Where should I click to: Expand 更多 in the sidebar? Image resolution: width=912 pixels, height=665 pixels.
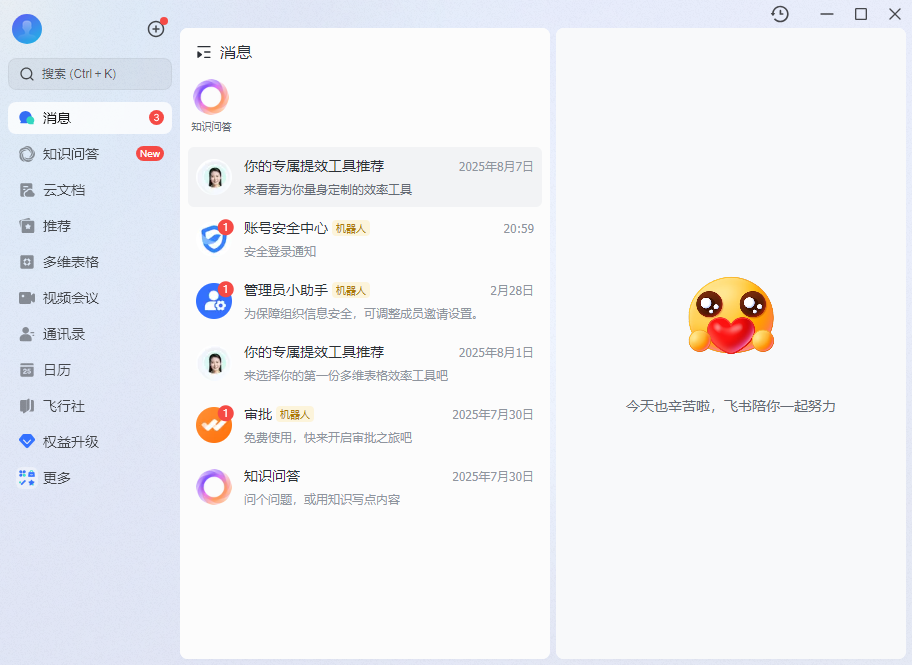[x=90, y=478]
